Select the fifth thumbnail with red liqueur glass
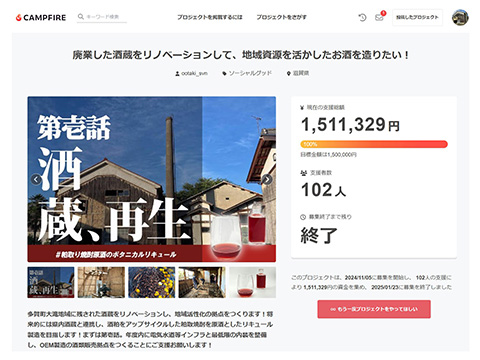This screenshot has height=360, width=480. tap(252, 282)
